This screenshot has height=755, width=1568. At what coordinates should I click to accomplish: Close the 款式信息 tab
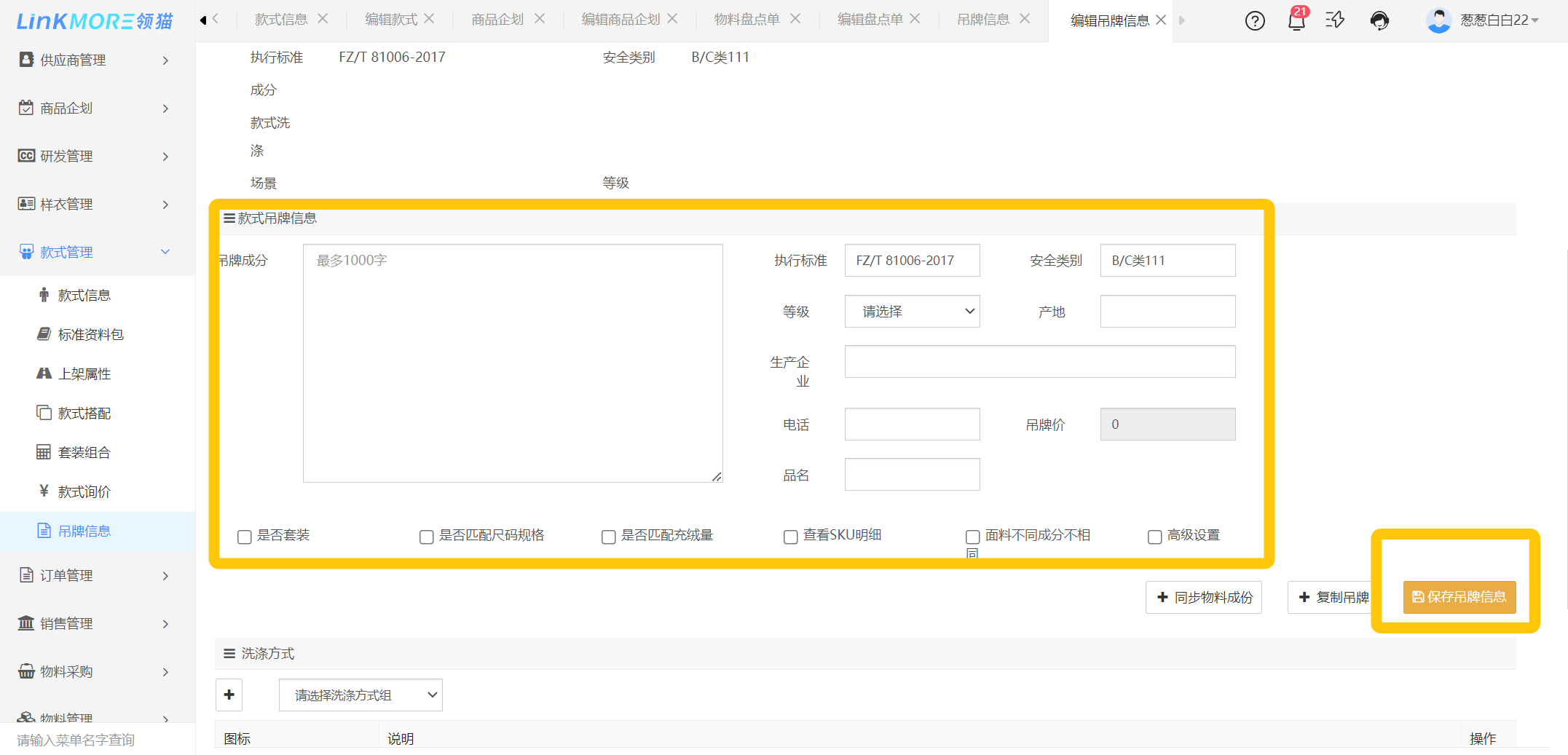(x=323, y=19)
